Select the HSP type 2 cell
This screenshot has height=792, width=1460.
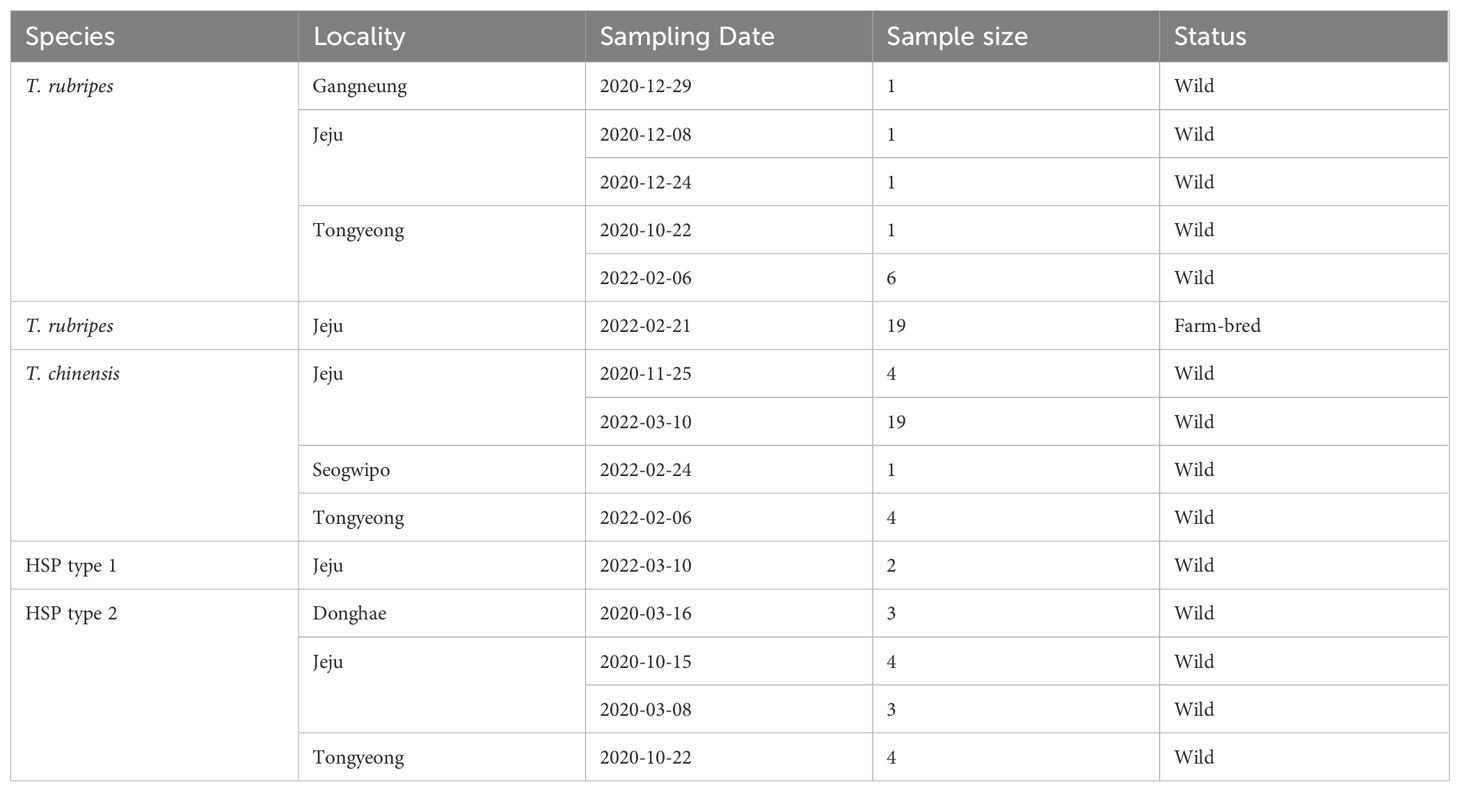point(154,686)
